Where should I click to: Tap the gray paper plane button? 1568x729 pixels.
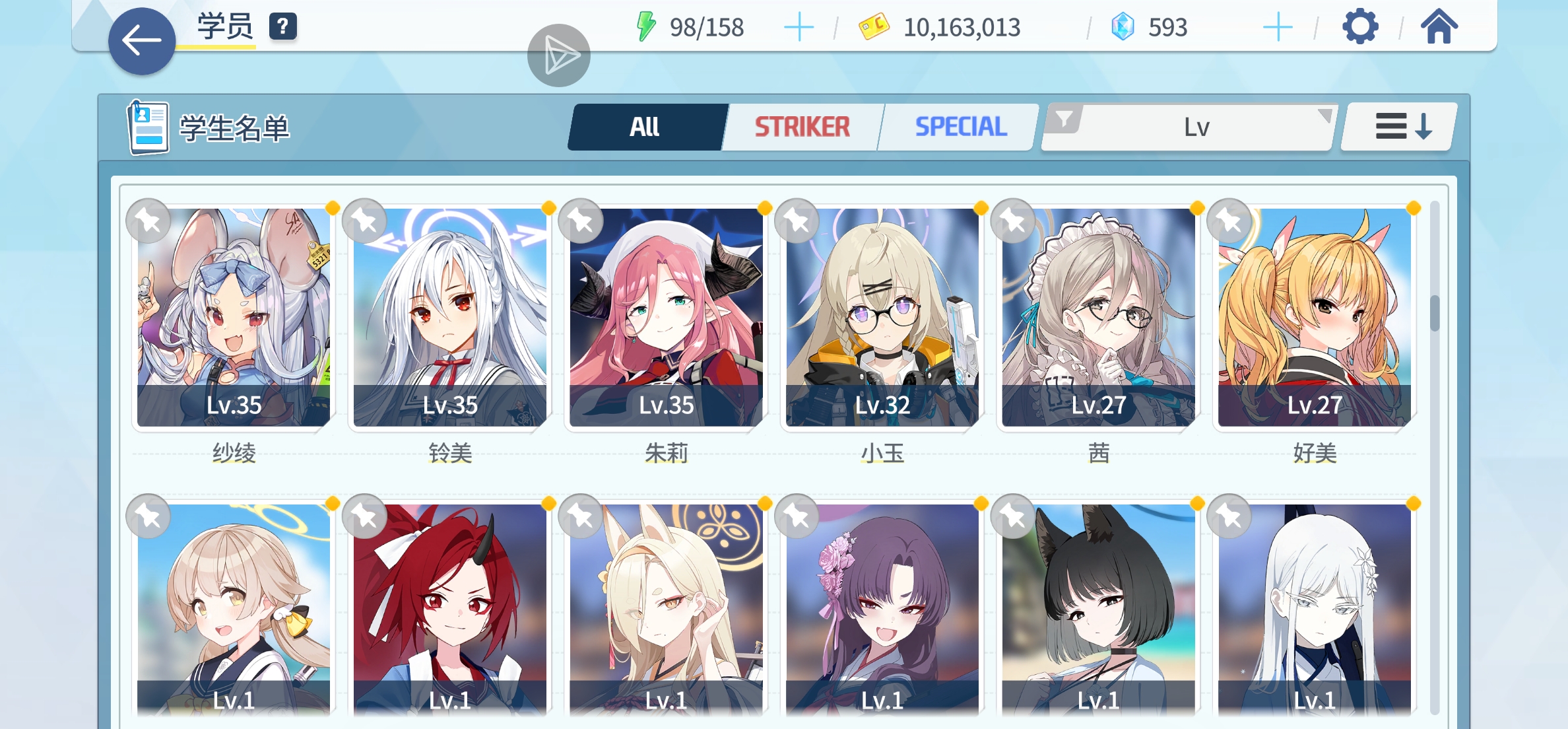[559, 55]
